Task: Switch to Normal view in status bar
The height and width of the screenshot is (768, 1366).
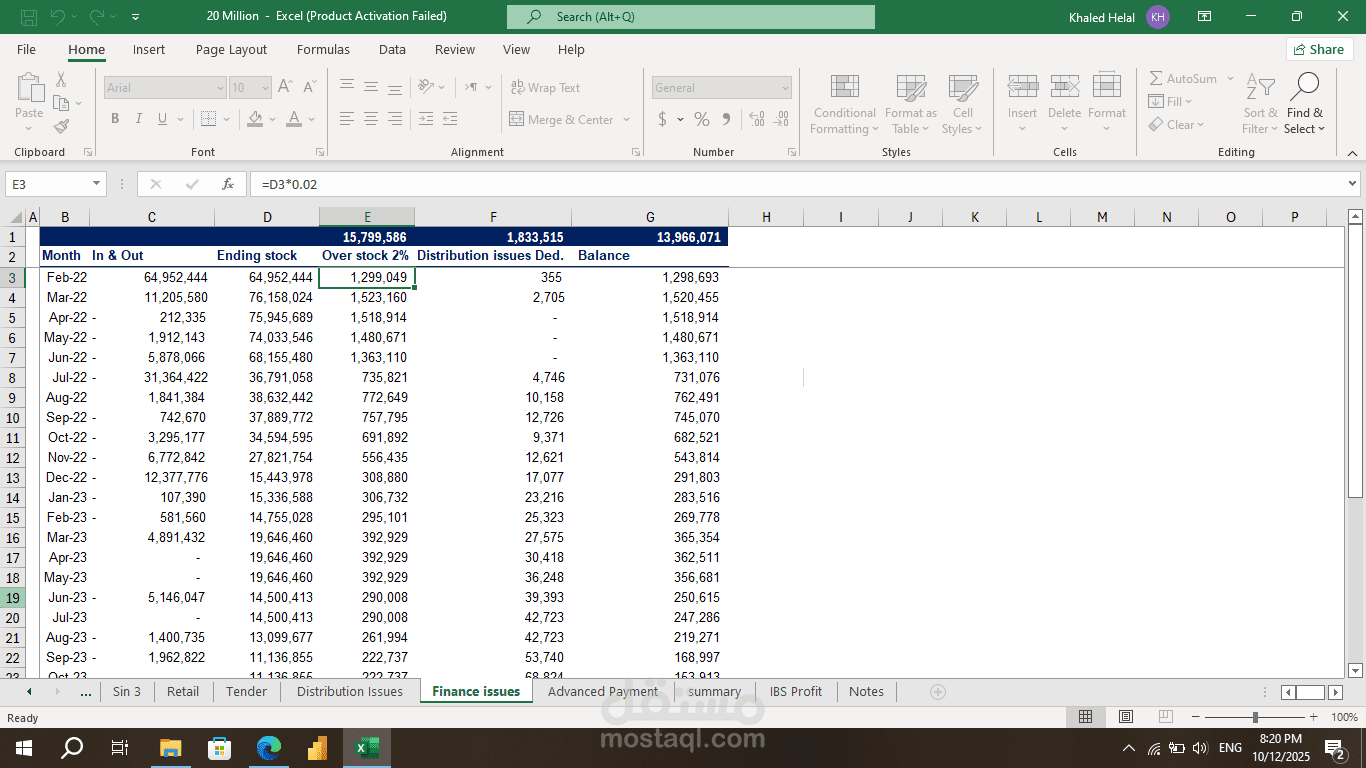Action: tap(1085, 717)
